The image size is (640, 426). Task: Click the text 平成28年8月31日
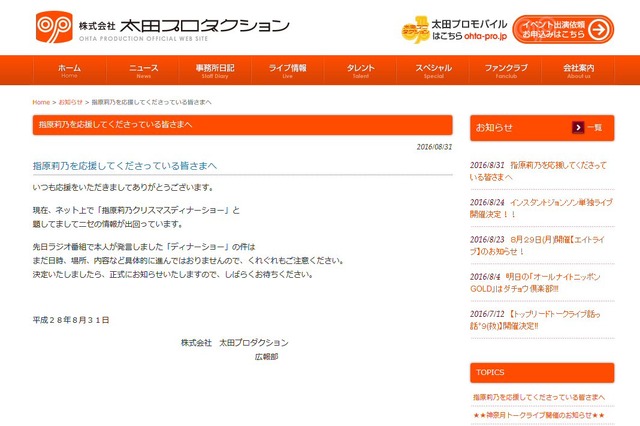tap(71, 320)
